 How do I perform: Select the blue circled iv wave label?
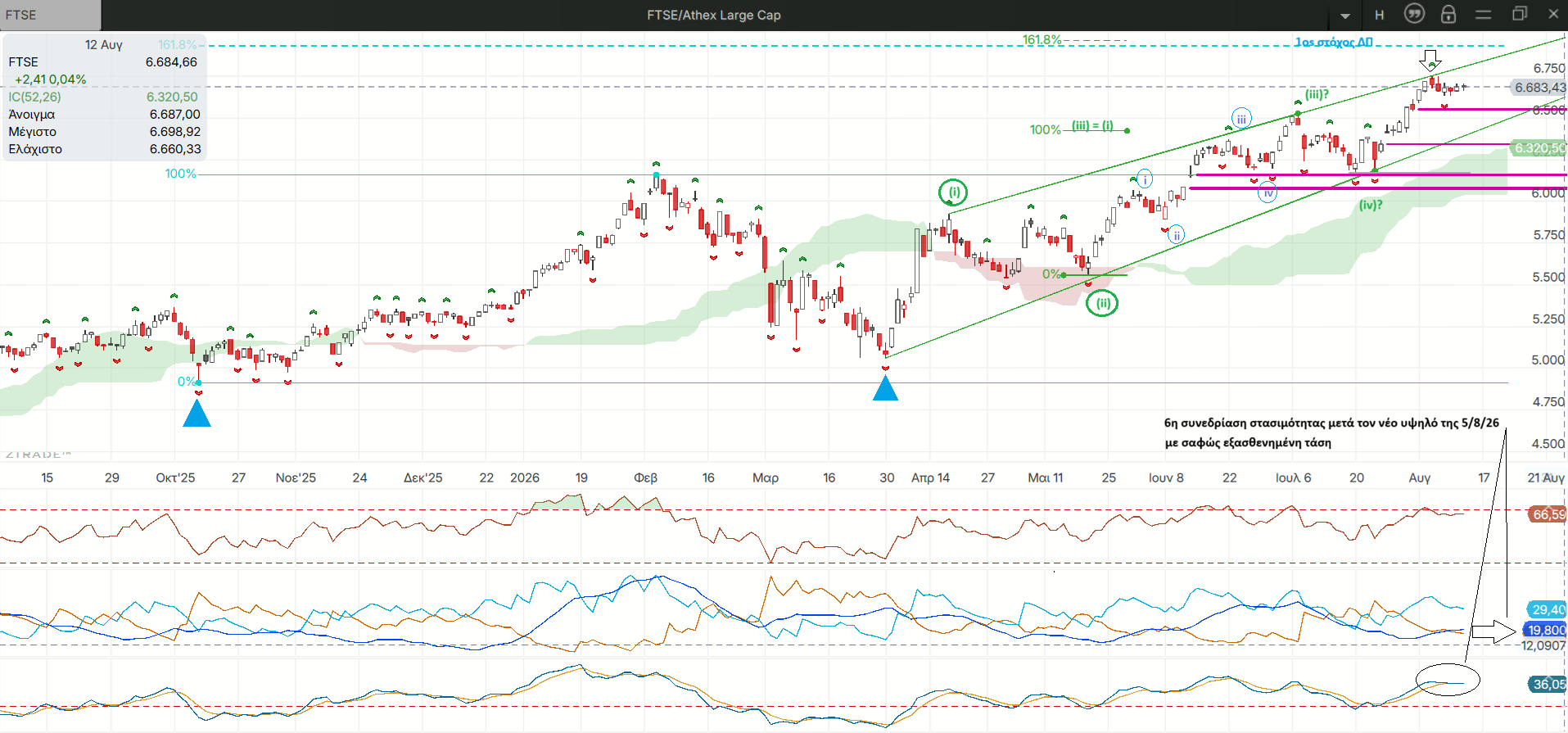point(1268,194)
